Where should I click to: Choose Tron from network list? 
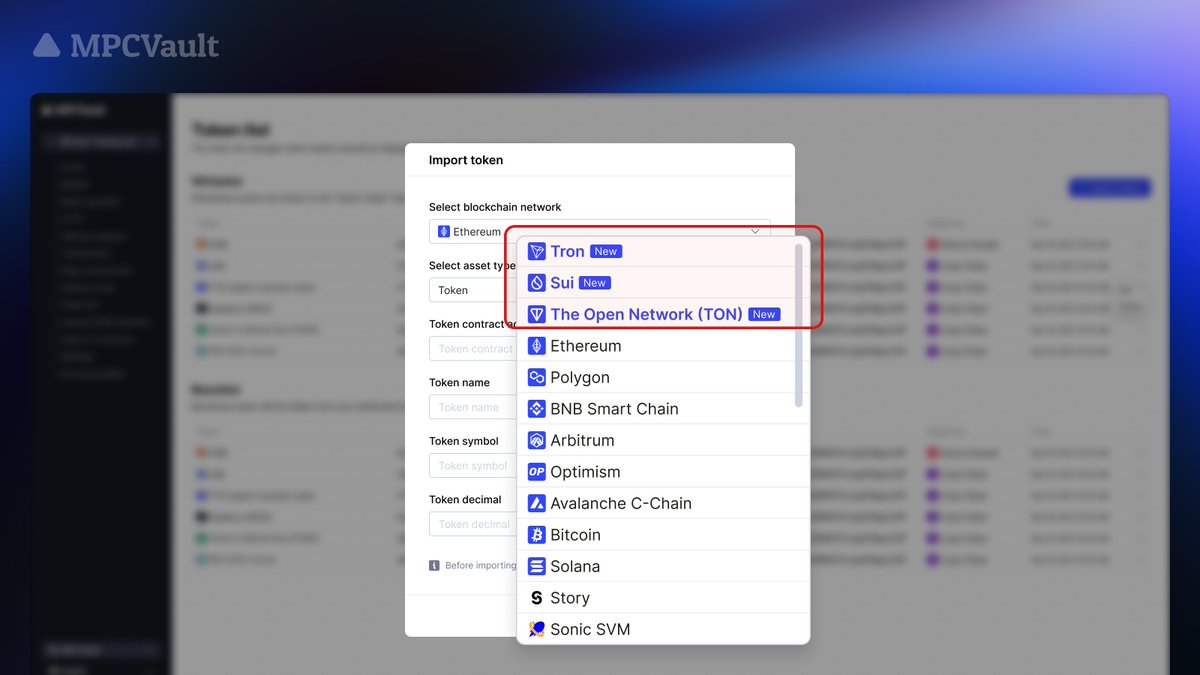point(663,251)
